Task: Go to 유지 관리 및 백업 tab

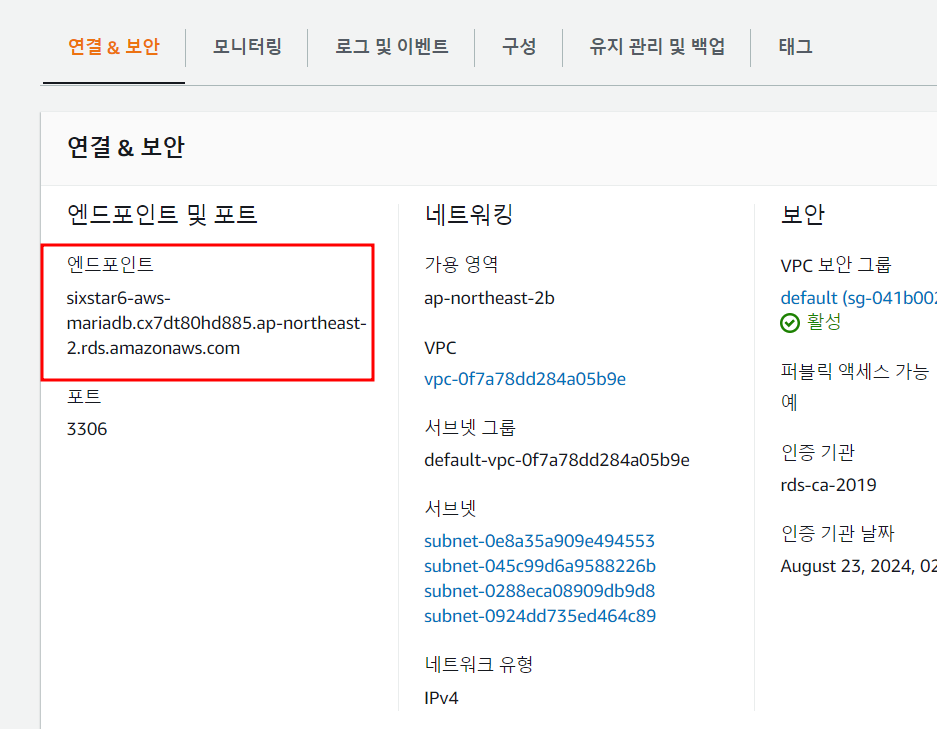Action: [x=656, y=47]
